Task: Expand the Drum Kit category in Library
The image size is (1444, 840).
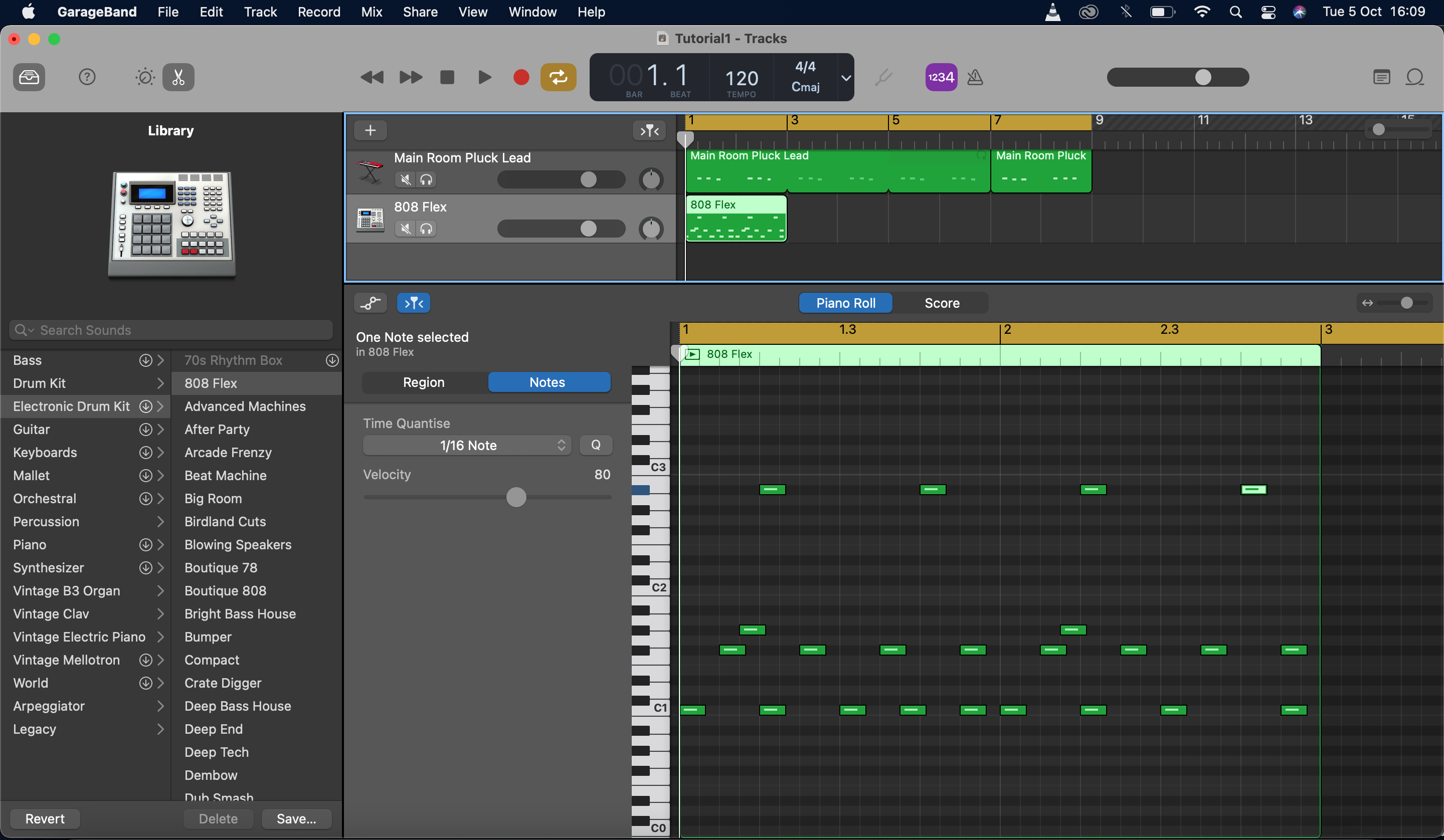Action: coord(161,383)
